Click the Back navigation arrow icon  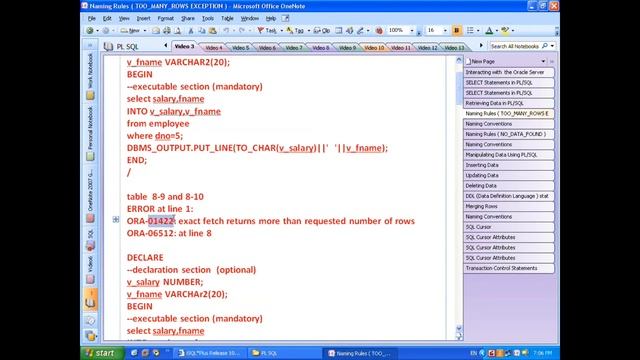click(90, 31)
